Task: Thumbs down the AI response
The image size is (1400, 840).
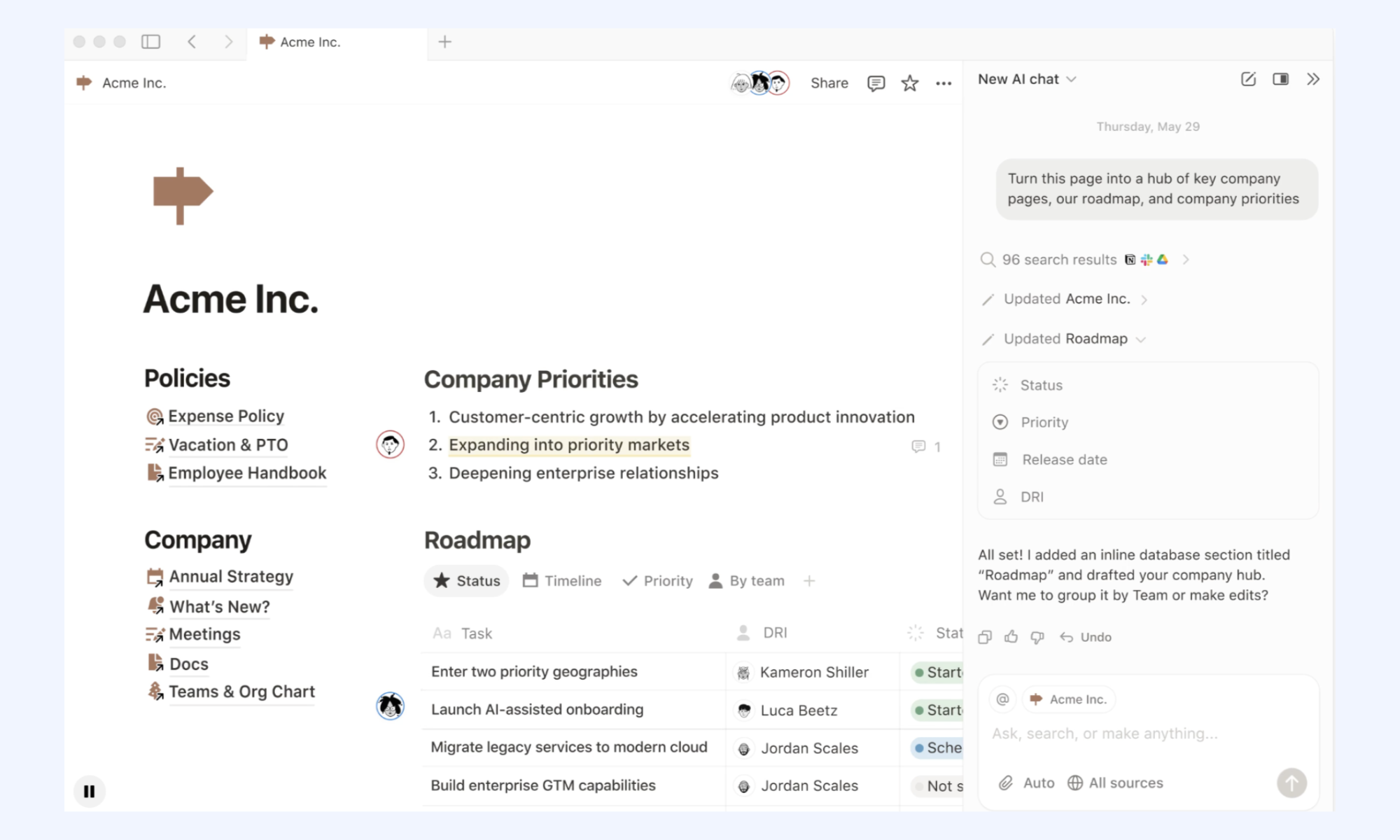Action: pyautogui.click(x=1037, y=637)
